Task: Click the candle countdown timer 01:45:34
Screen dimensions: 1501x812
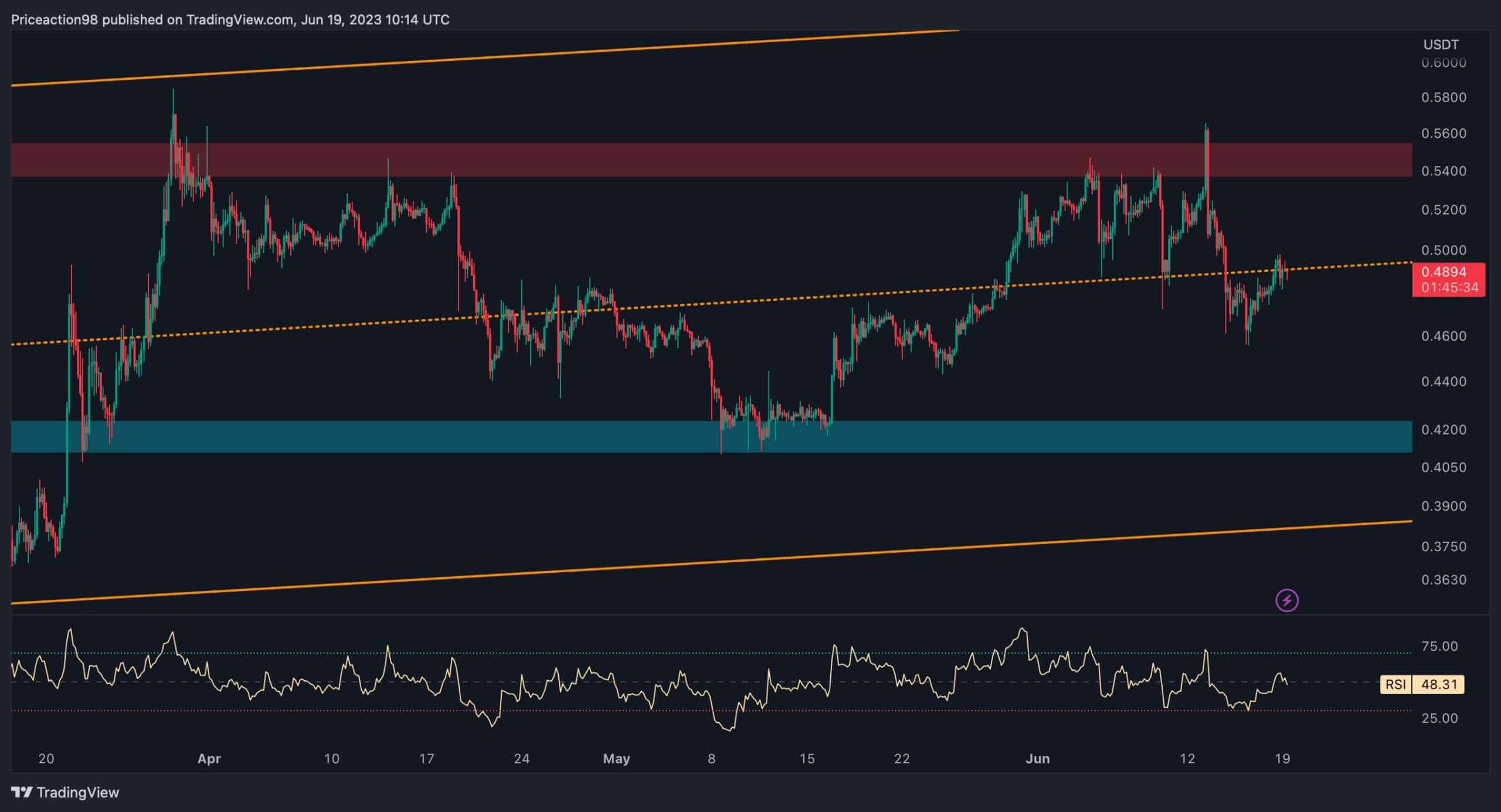Action: point(1449,288)
